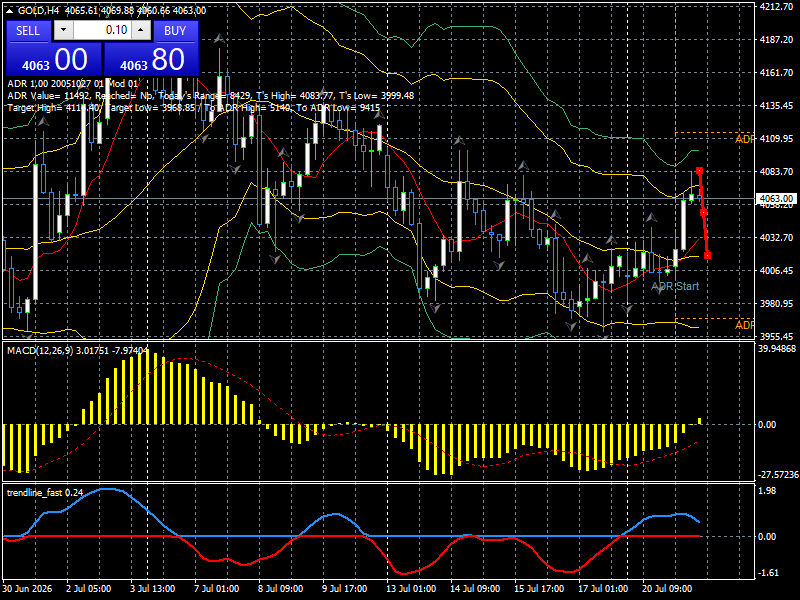
Task: Decrease lot volume with down arrow
Action: [63, 30]
